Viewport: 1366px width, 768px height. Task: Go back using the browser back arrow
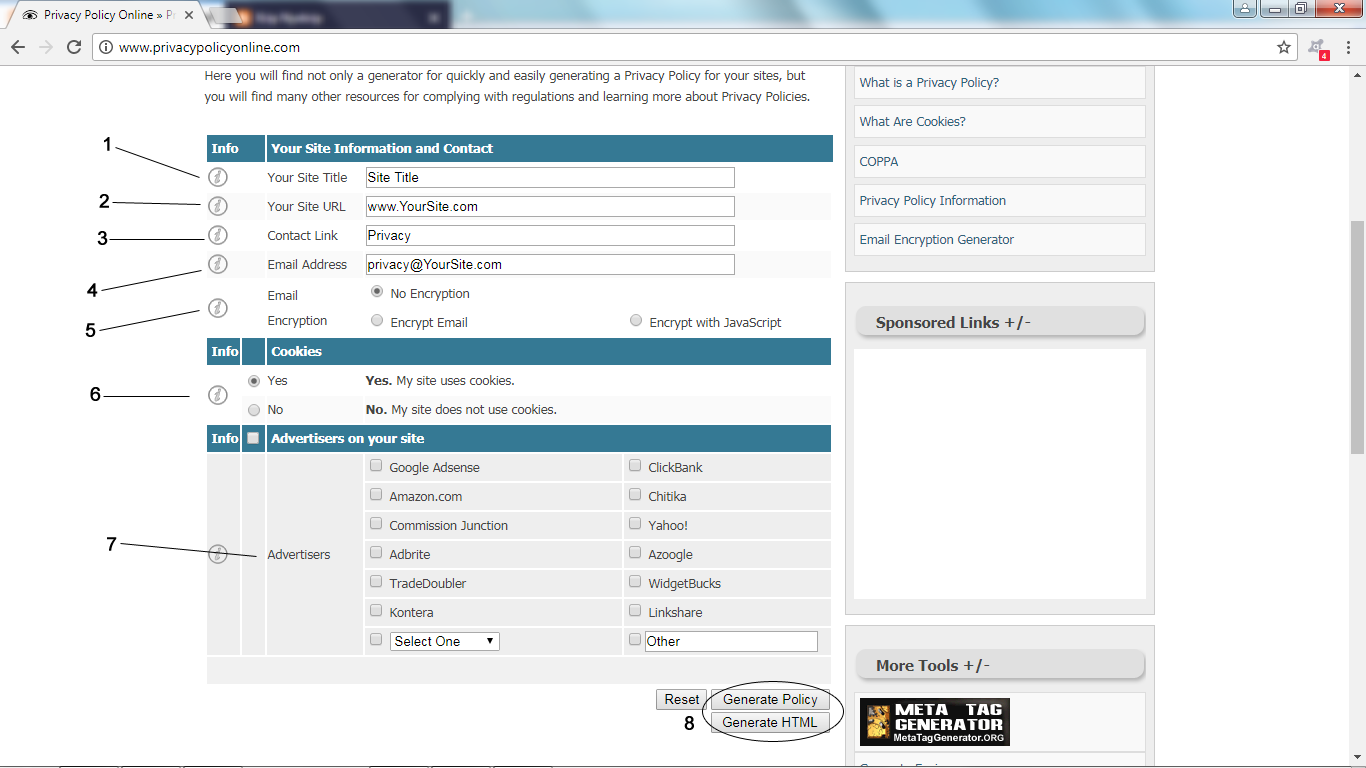(x=18, y=47)
